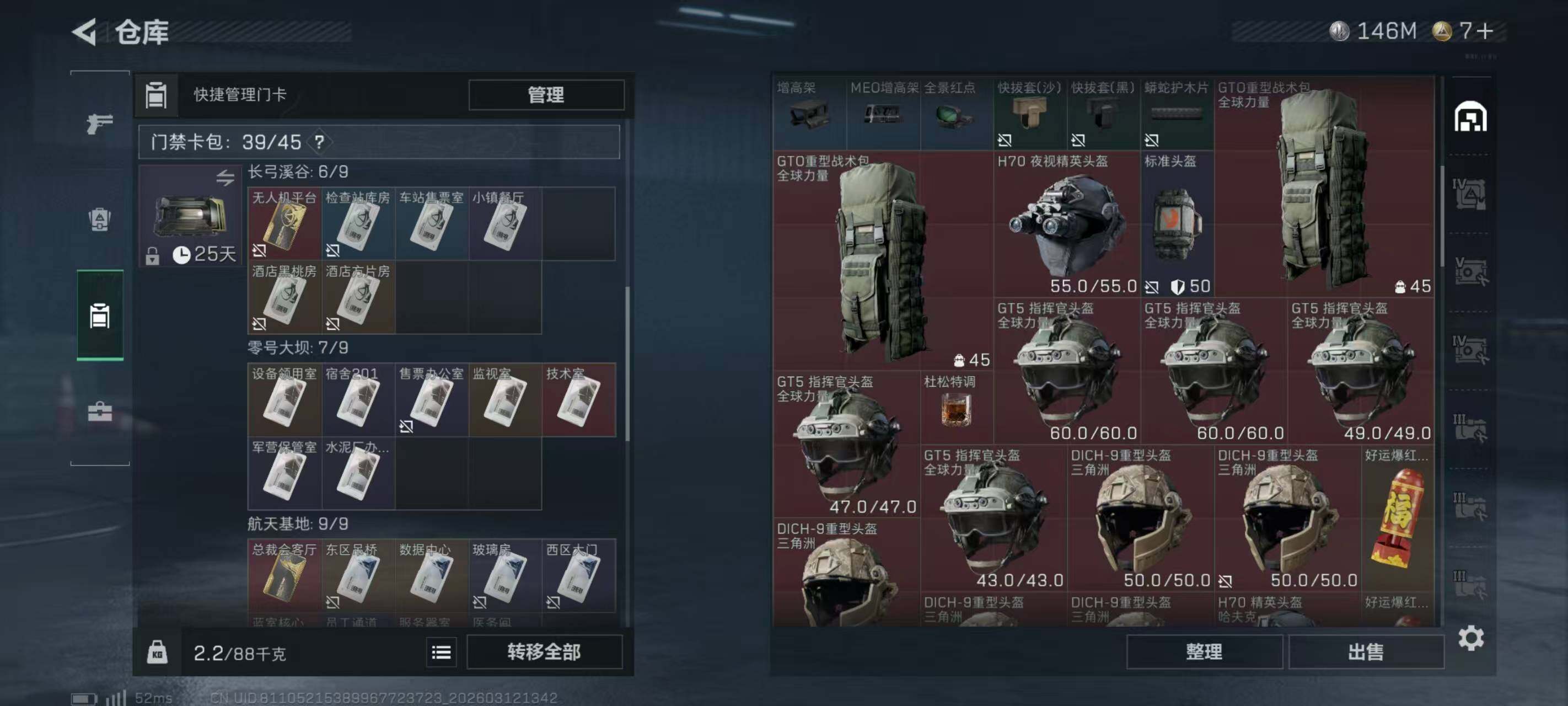
Task: Click the 出售 sell button
Action: [x=1366, y=652]
